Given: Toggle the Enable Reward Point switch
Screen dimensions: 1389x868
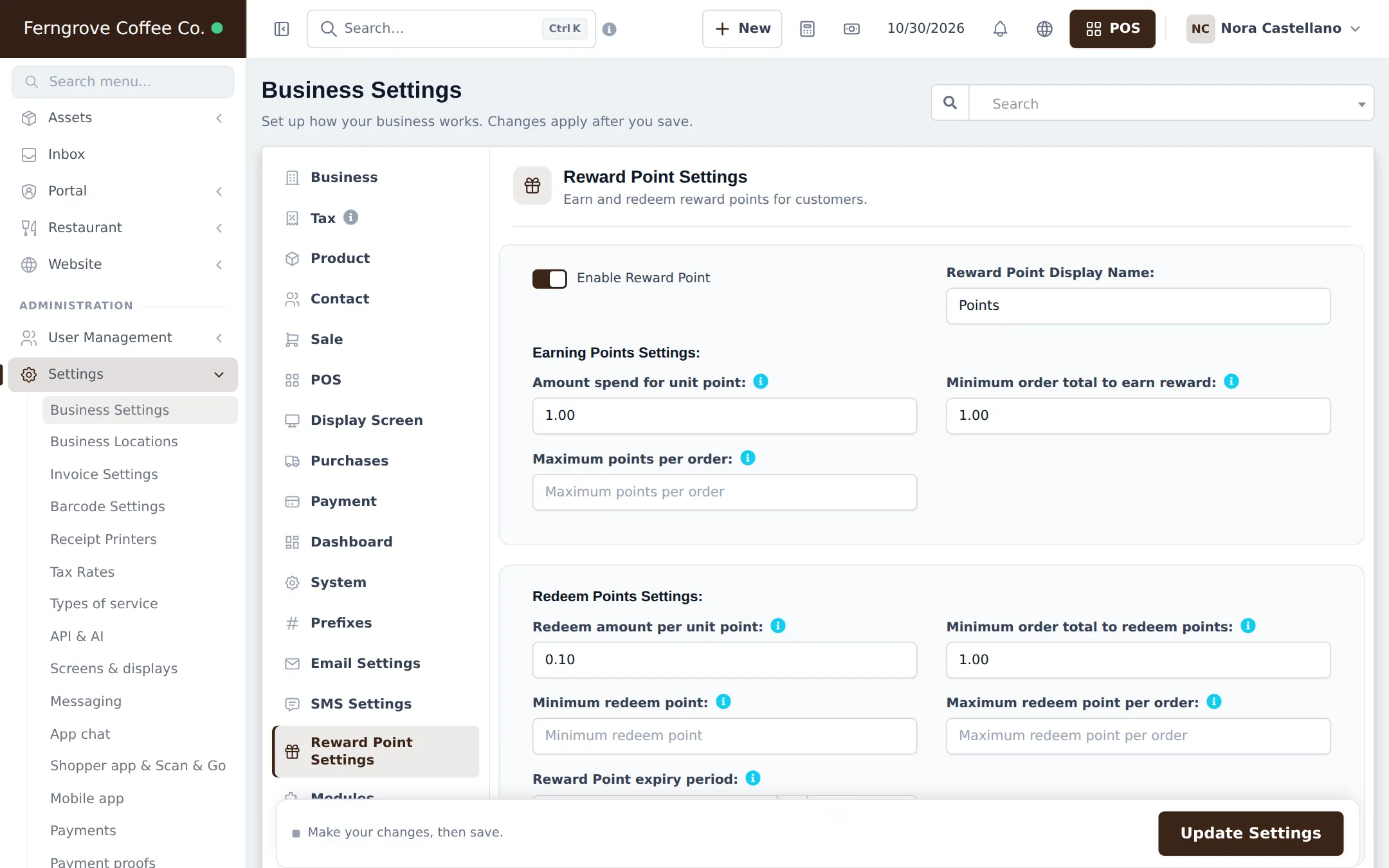Looking at the screenshot, I should click(549, 278).
